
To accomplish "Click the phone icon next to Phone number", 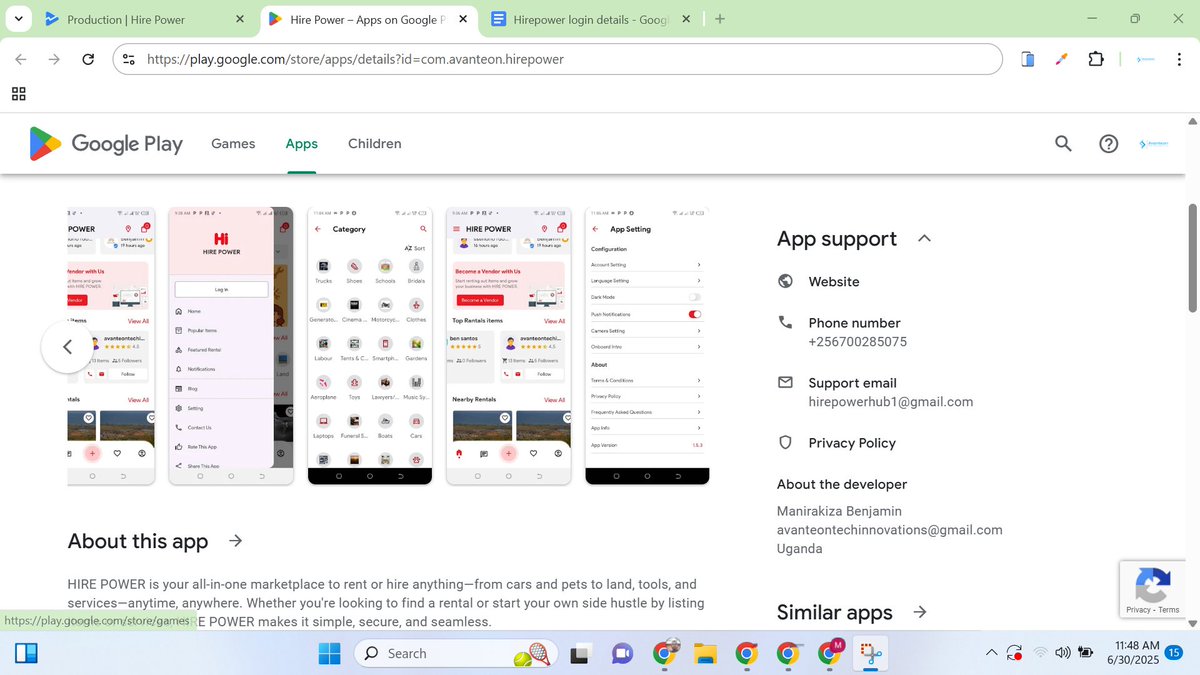I will [785, 322].
